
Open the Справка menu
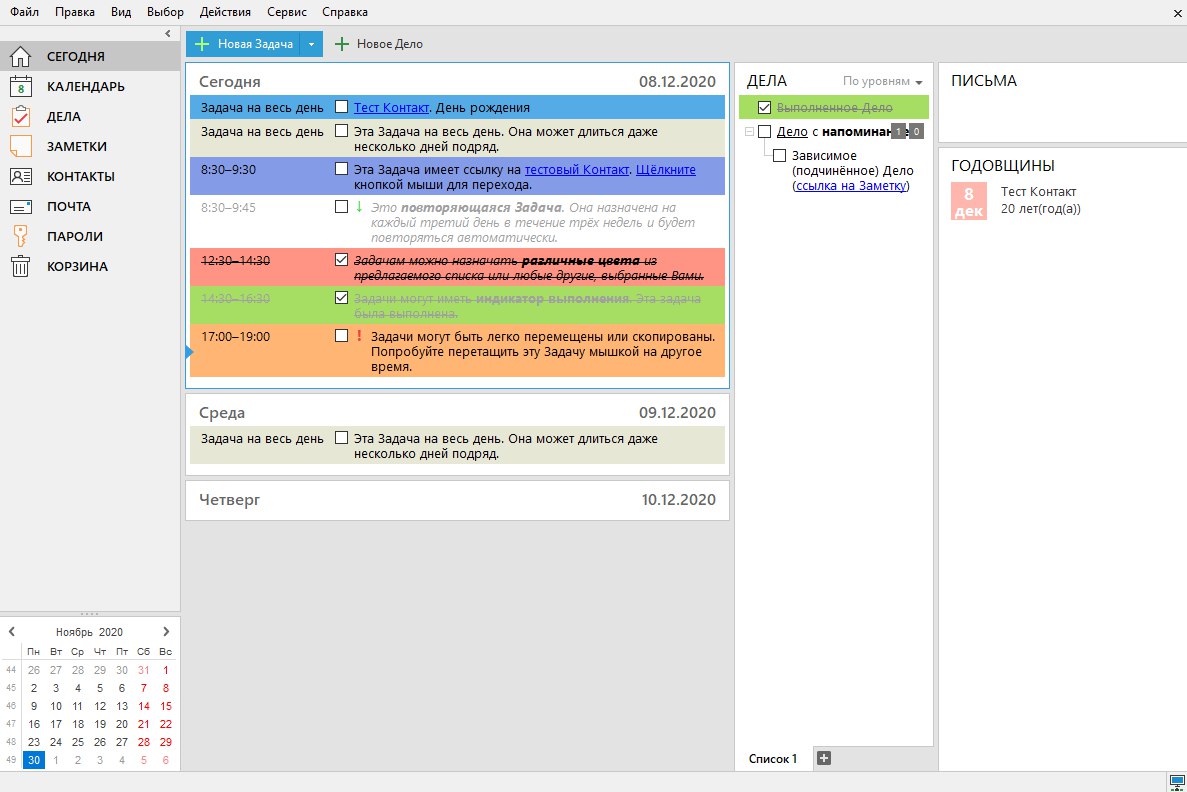click(344, 12)
